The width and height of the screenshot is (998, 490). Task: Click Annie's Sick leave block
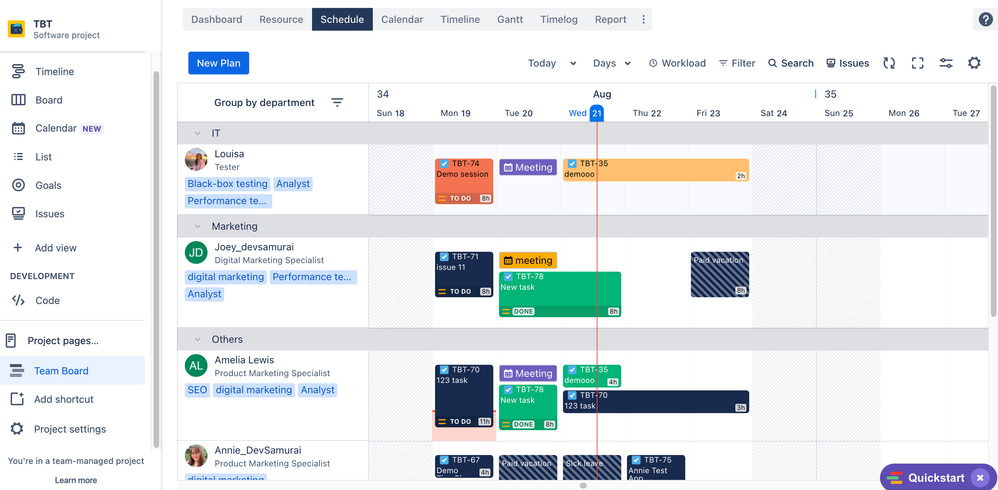tap(592, 468)
